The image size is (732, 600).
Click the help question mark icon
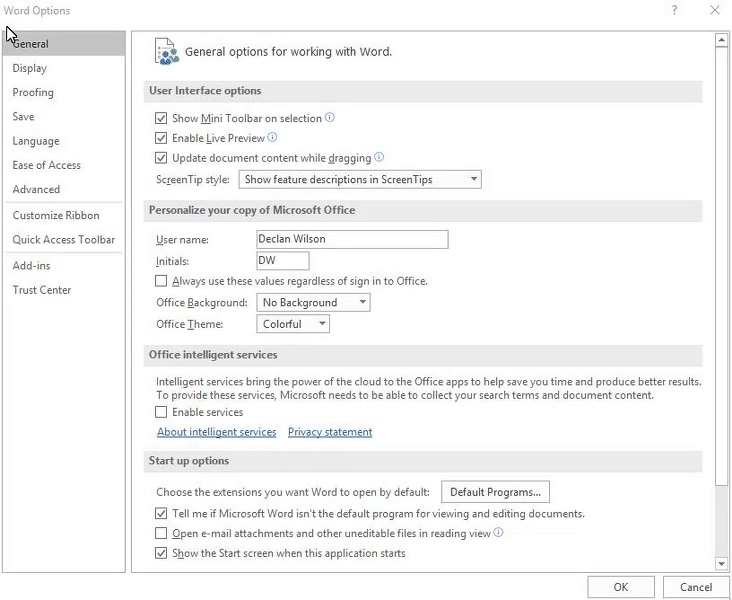[674, 10]
